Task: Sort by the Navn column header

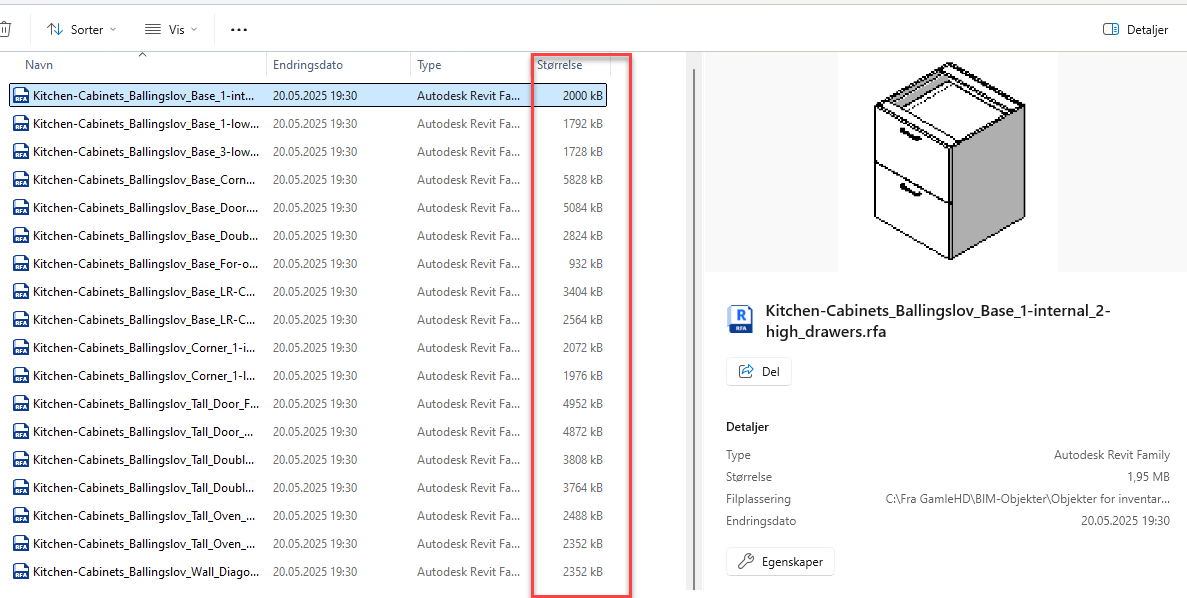Action: [39, 65]
